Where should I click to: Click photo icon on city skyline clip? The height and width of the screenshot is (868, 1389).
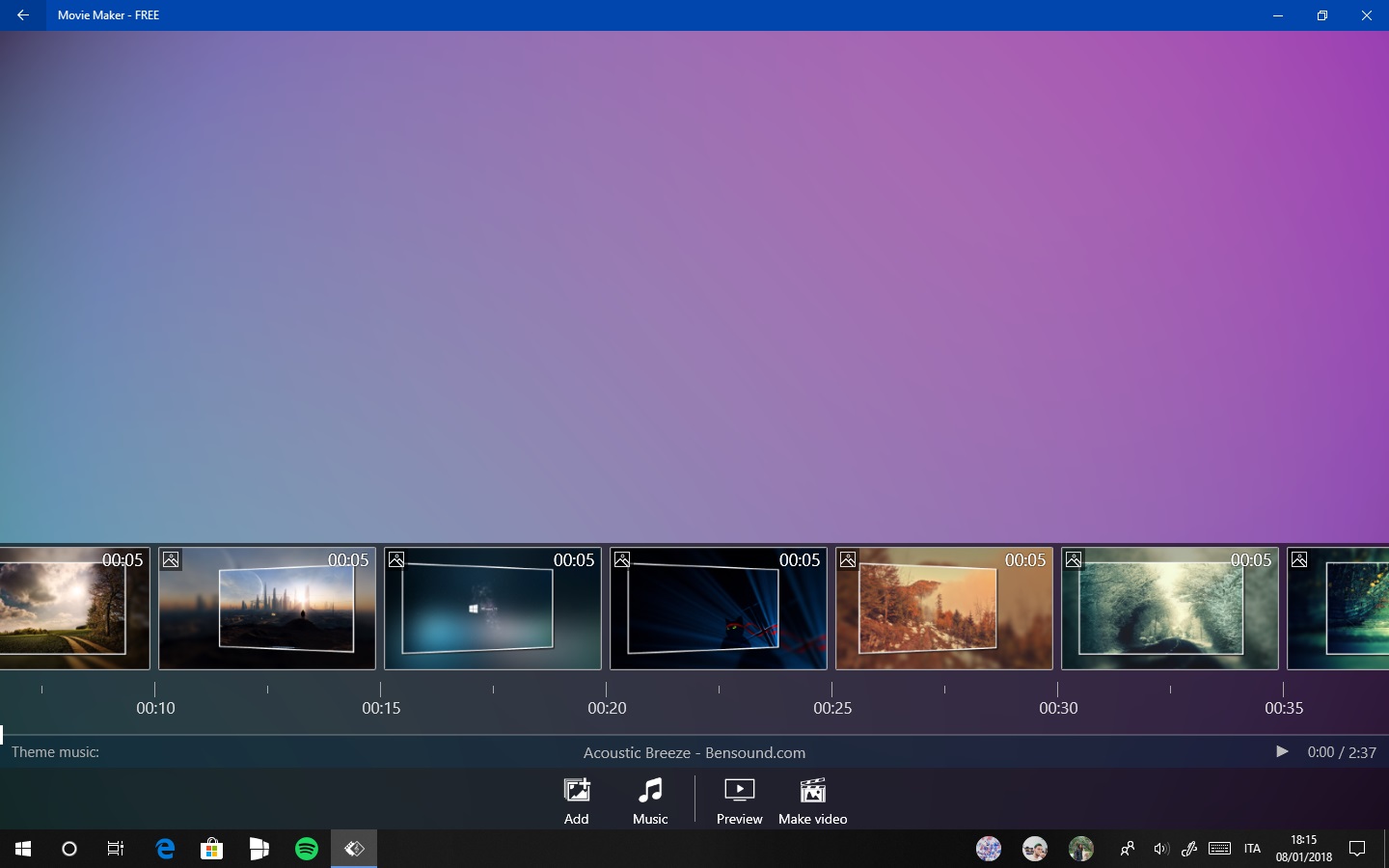[x=171, y=559]
